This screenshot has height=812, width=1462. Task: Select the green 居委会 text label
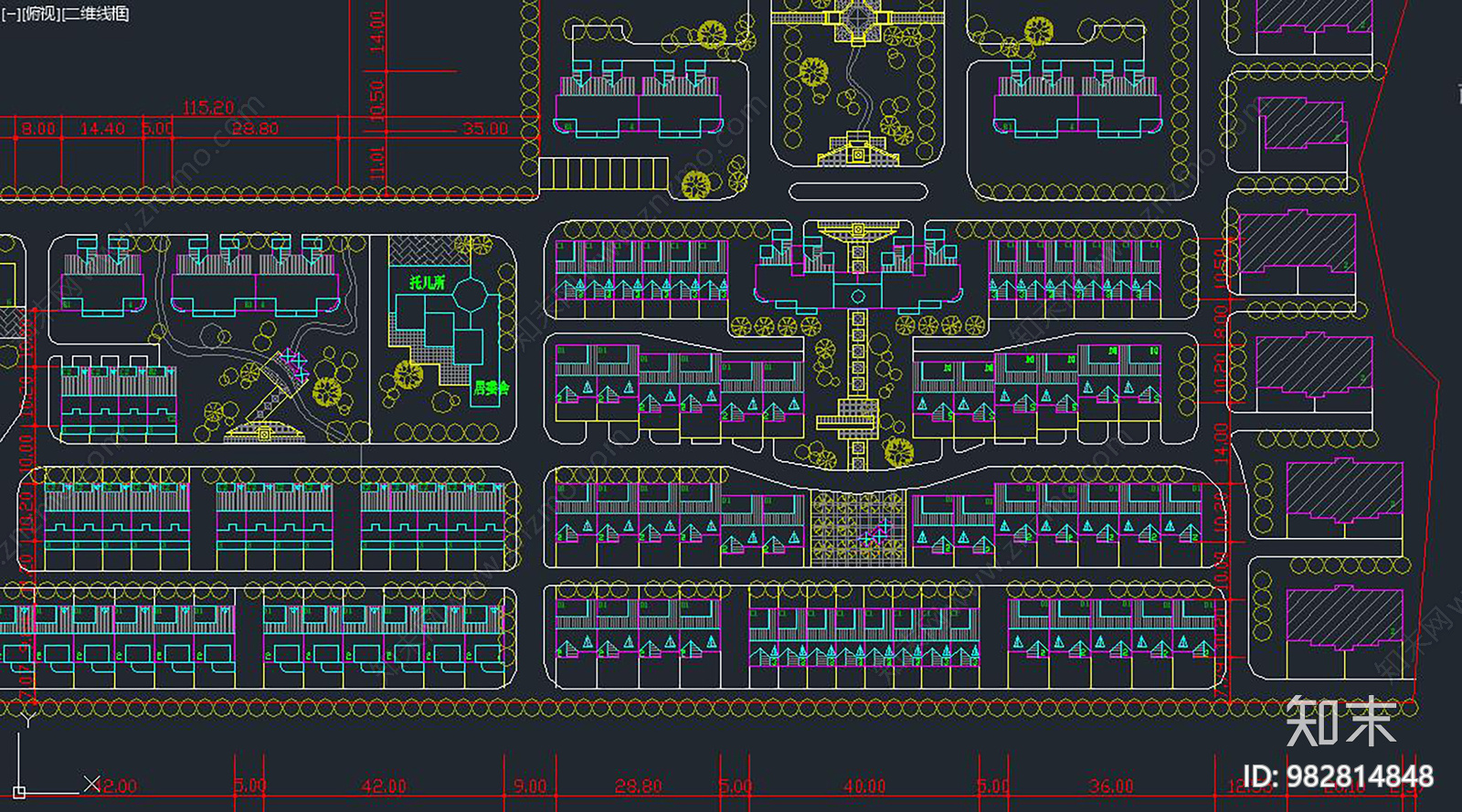(491, 388)
